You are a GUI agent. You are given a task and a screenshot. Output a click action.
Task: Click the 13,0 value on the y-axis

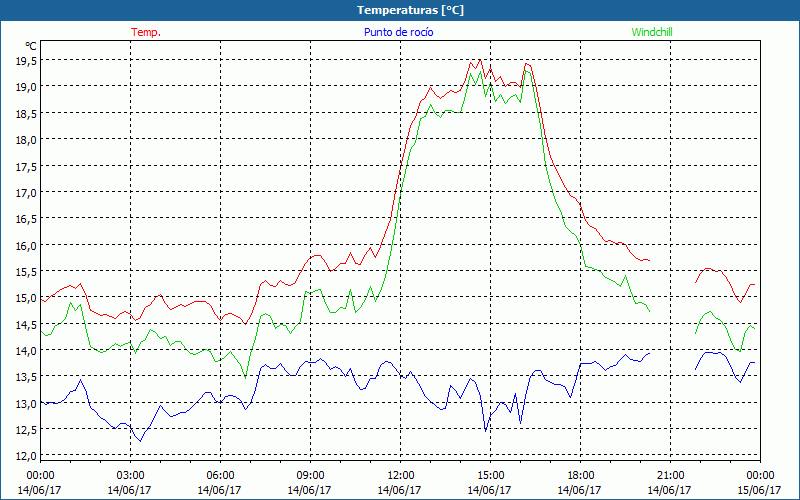tap(27, 404)
